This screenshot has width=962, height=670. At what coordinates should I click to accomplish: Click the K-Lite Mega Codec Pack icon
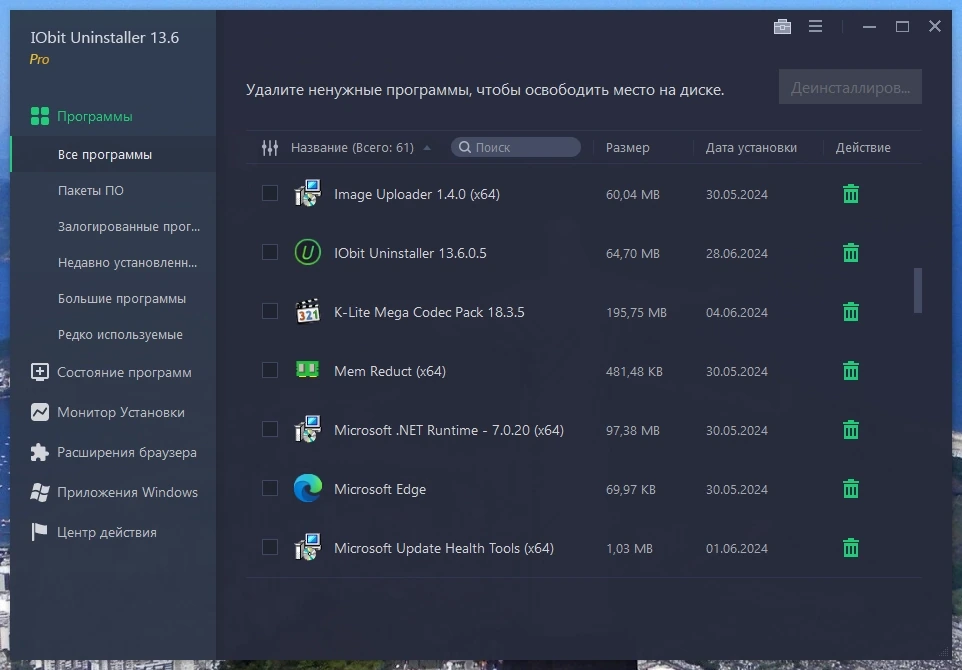[307, 312]
